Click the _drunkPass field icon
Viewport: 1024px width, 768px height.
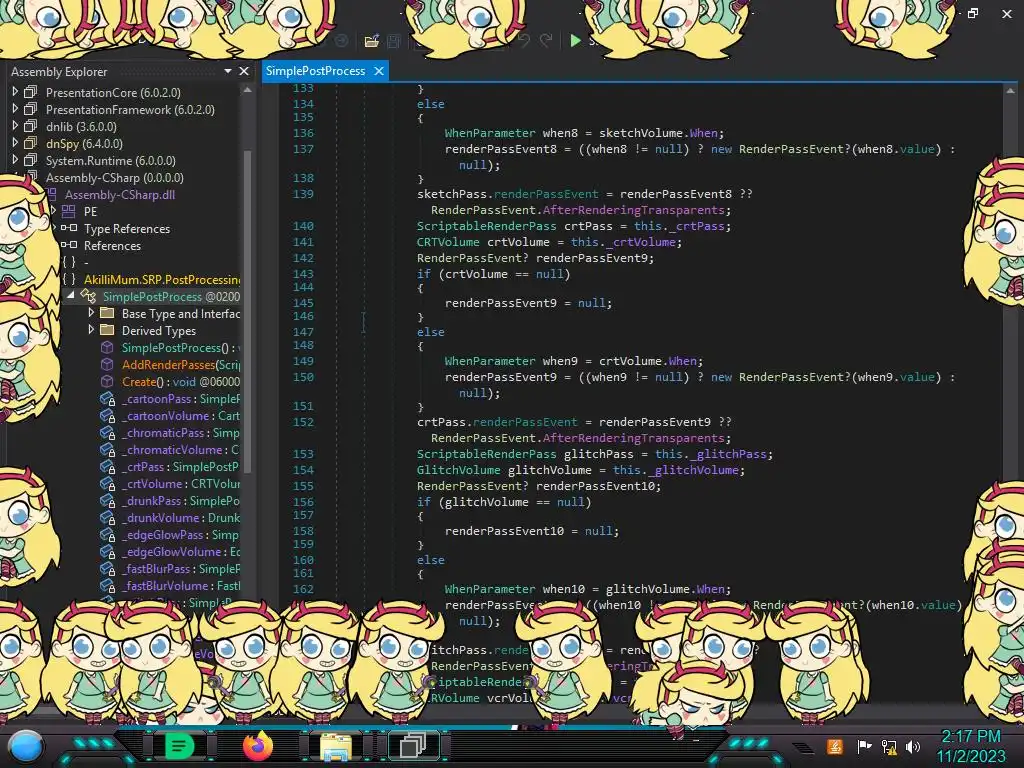tap(107, 500)
